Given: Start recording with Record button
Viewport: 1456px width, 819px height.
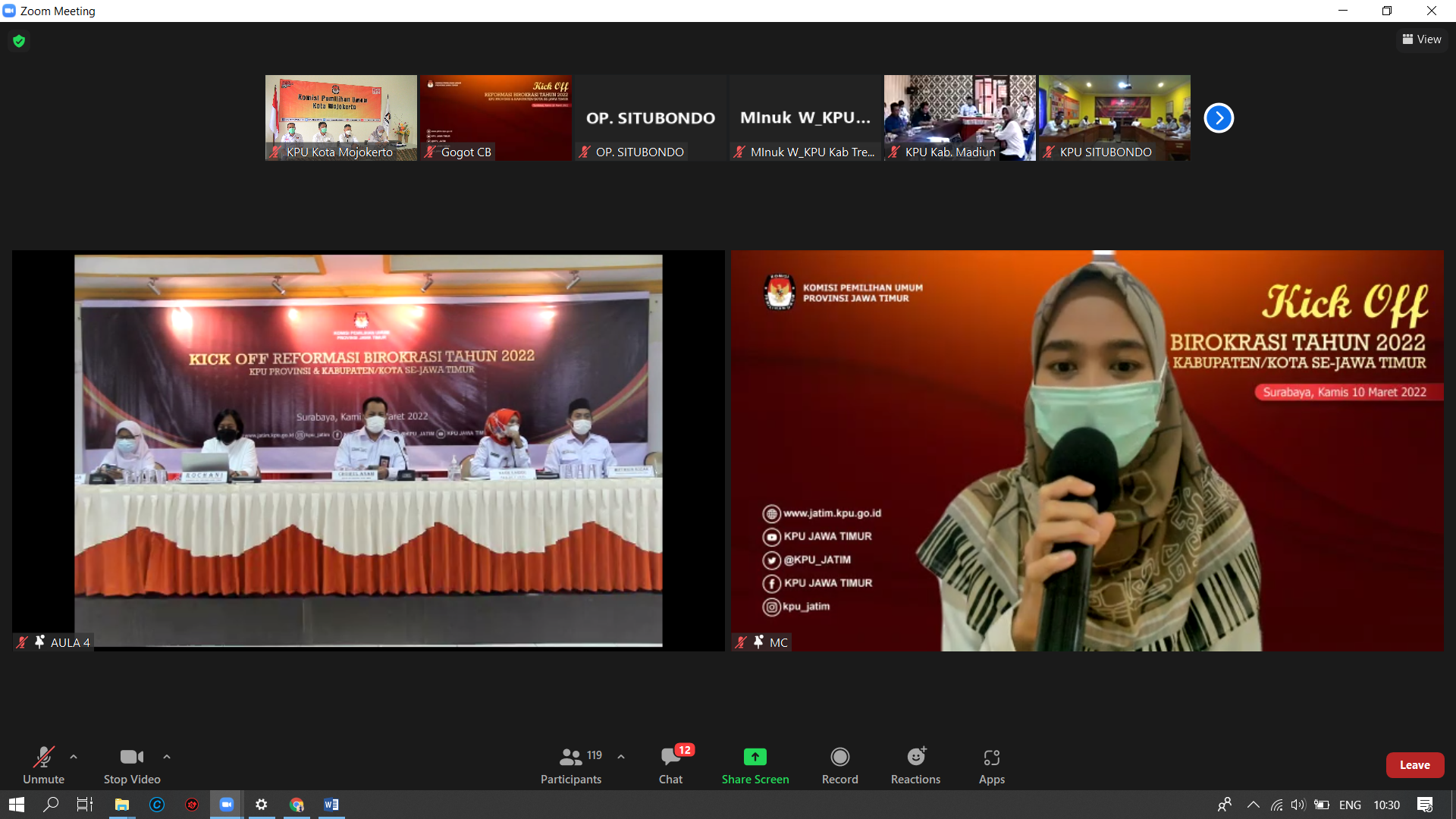Looking at the screenshot, I should [839, 765].
